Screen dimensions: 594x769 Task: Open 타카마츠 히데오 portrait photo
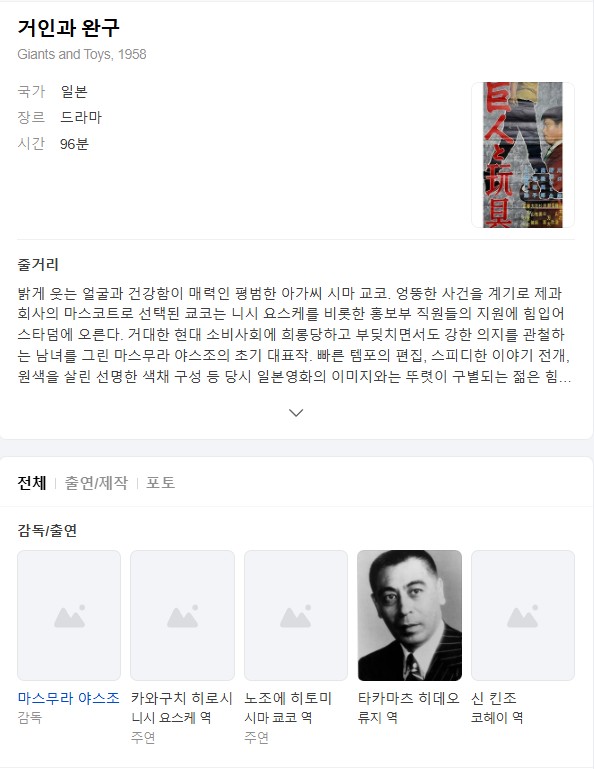(410, 615)
